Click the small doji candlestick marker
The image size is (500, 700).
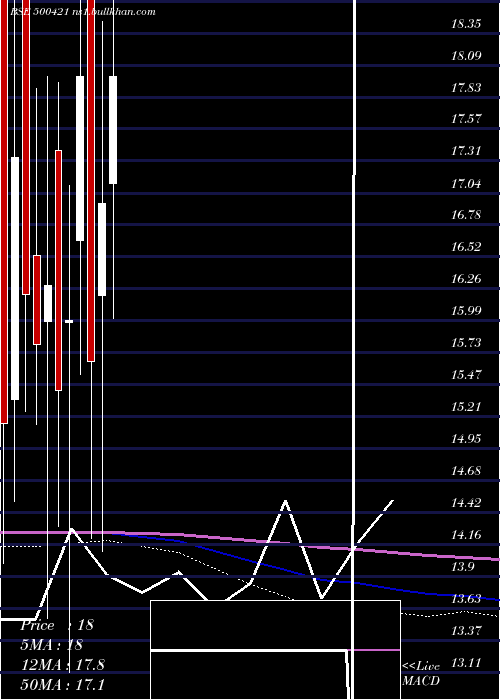(x=69, y=321)
